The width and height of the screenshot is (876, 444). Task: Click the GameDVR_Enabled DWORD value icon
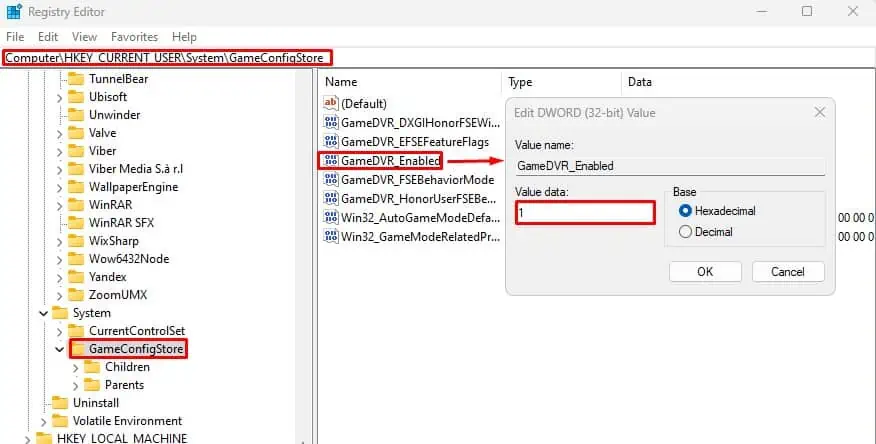331,161
